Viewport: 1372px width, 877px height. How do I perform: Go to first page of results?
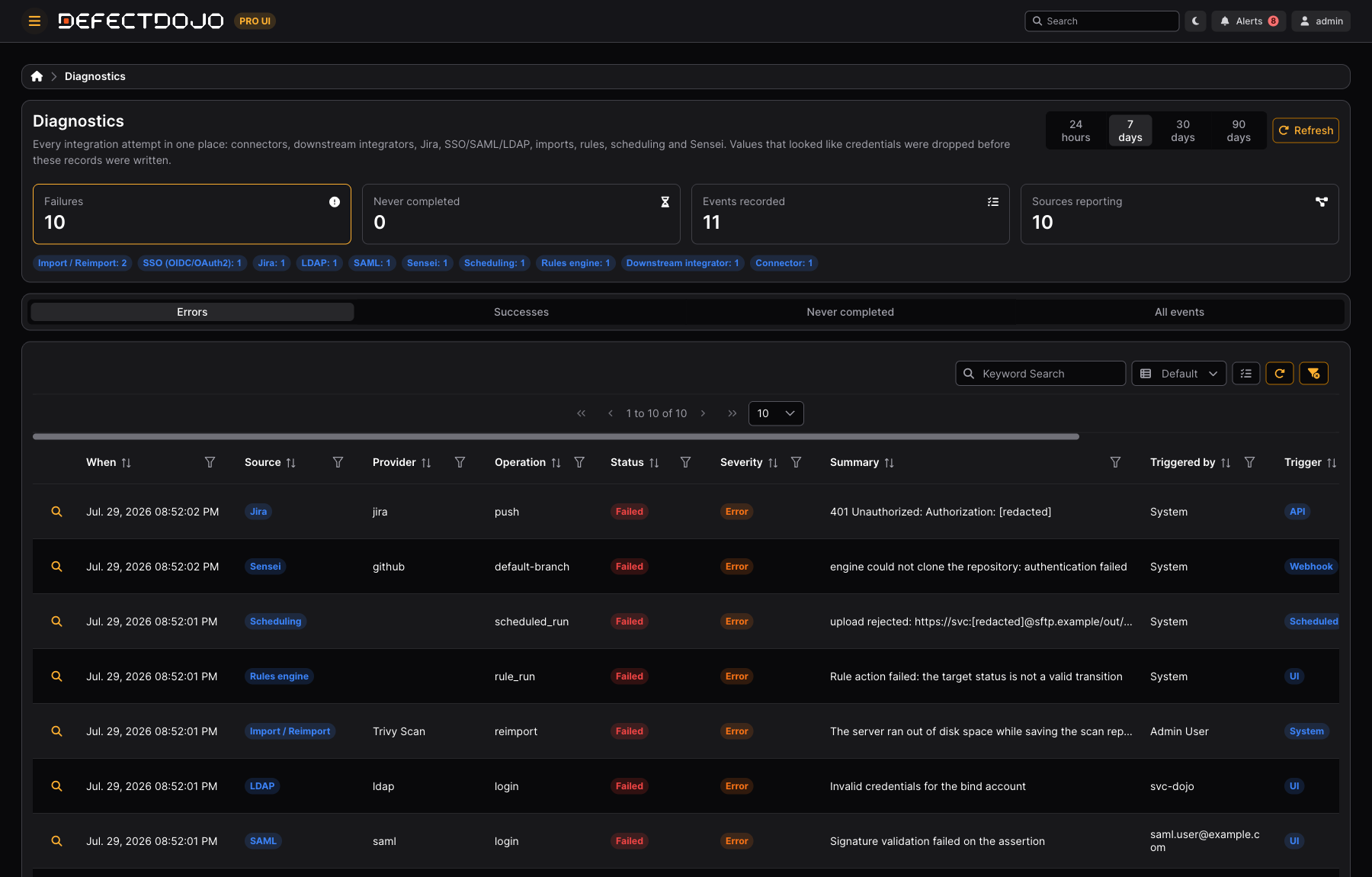tap(582, 413)
